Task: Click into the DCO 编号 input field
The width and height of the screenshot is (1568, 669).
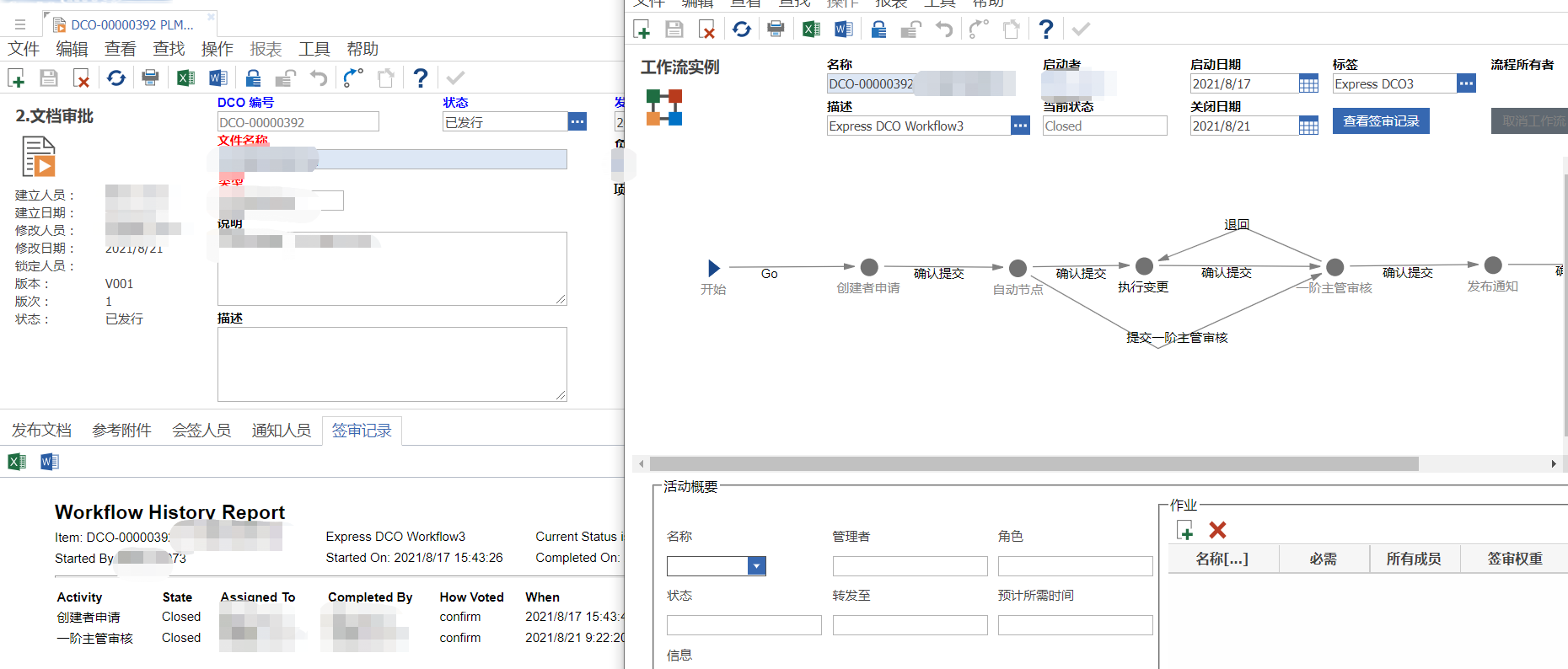Action: pyautogui.click(x=298, y=122)
